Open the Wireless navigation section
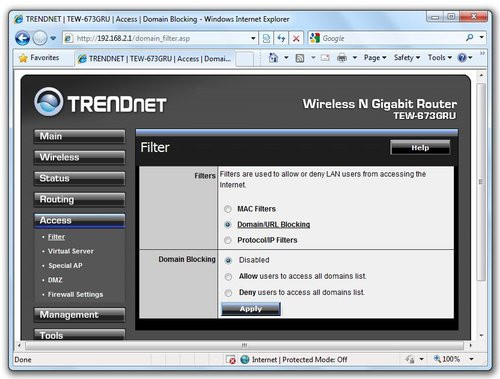 [79, 157]
